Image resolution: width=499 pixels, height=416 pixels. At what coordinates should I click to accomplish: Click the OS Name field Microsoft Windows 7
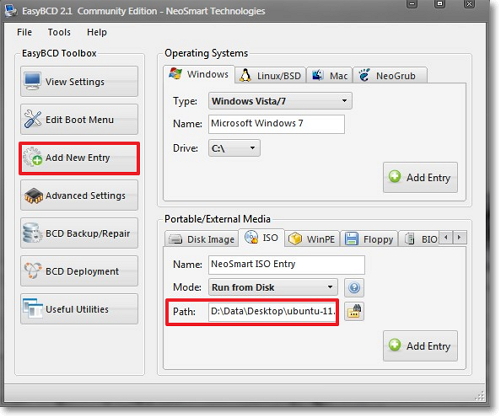pos(276,124)
